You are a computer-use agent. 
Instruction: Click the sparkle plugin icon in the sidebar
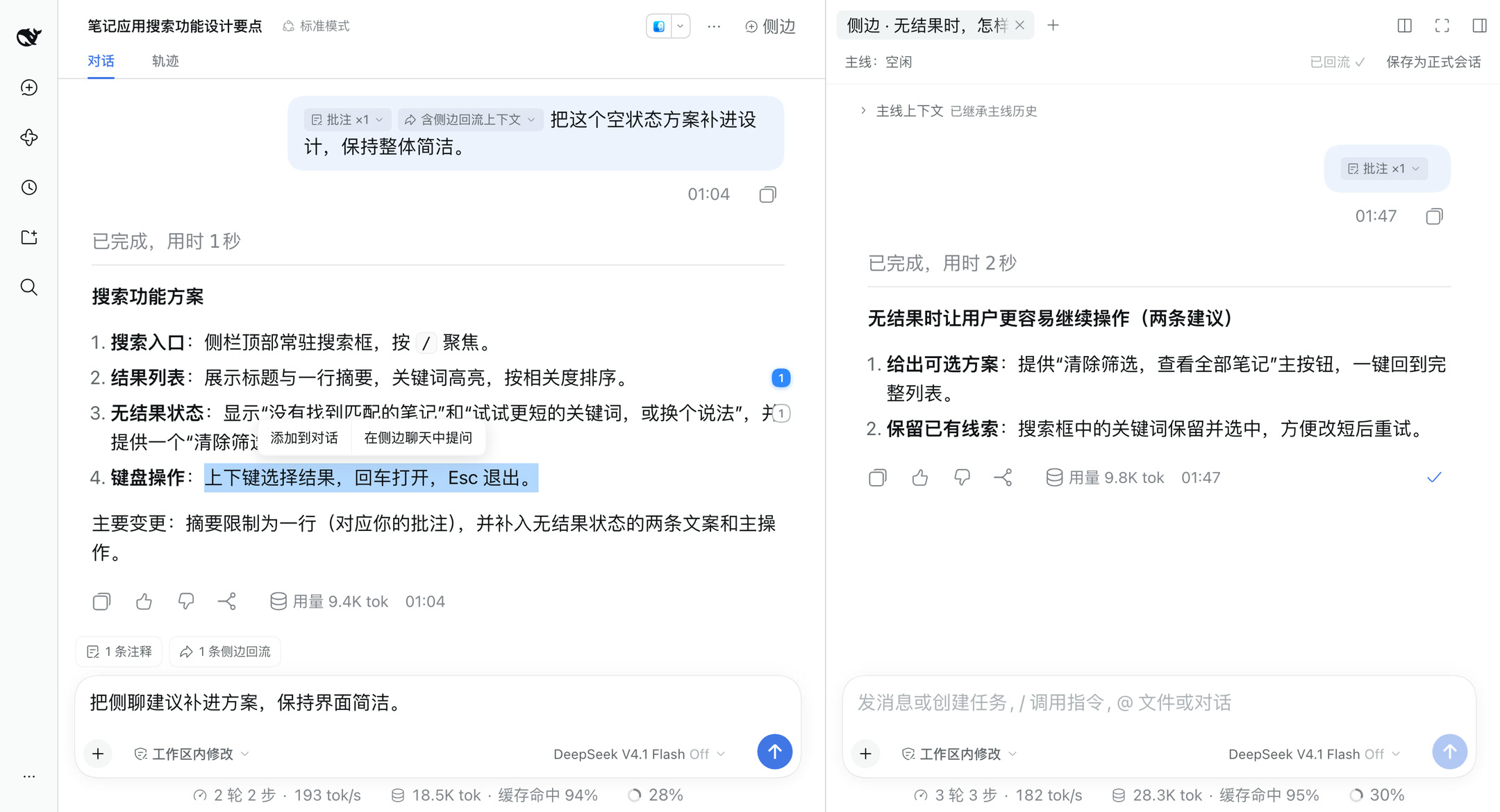click(29, 137)
